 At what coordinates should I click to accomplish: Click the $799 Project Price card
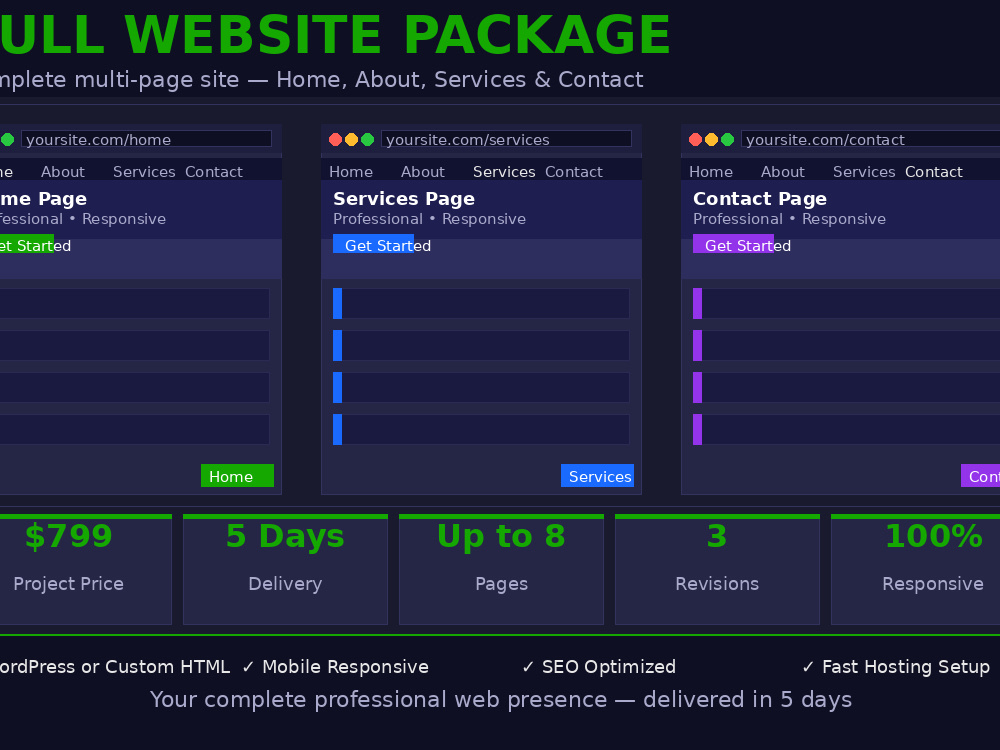tap(85, 569)
